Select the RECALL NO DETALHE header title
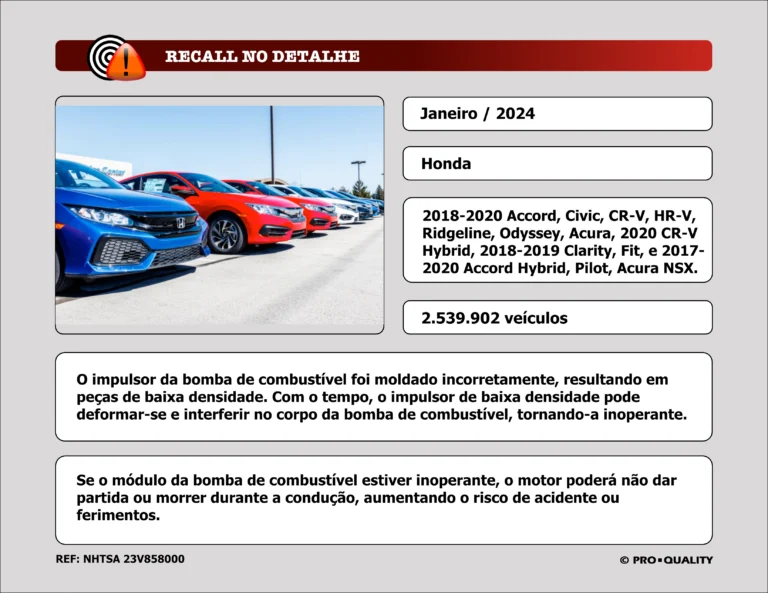Image resolution: width=768 pixels, height=593 pixels. click(x=262, y=56)
